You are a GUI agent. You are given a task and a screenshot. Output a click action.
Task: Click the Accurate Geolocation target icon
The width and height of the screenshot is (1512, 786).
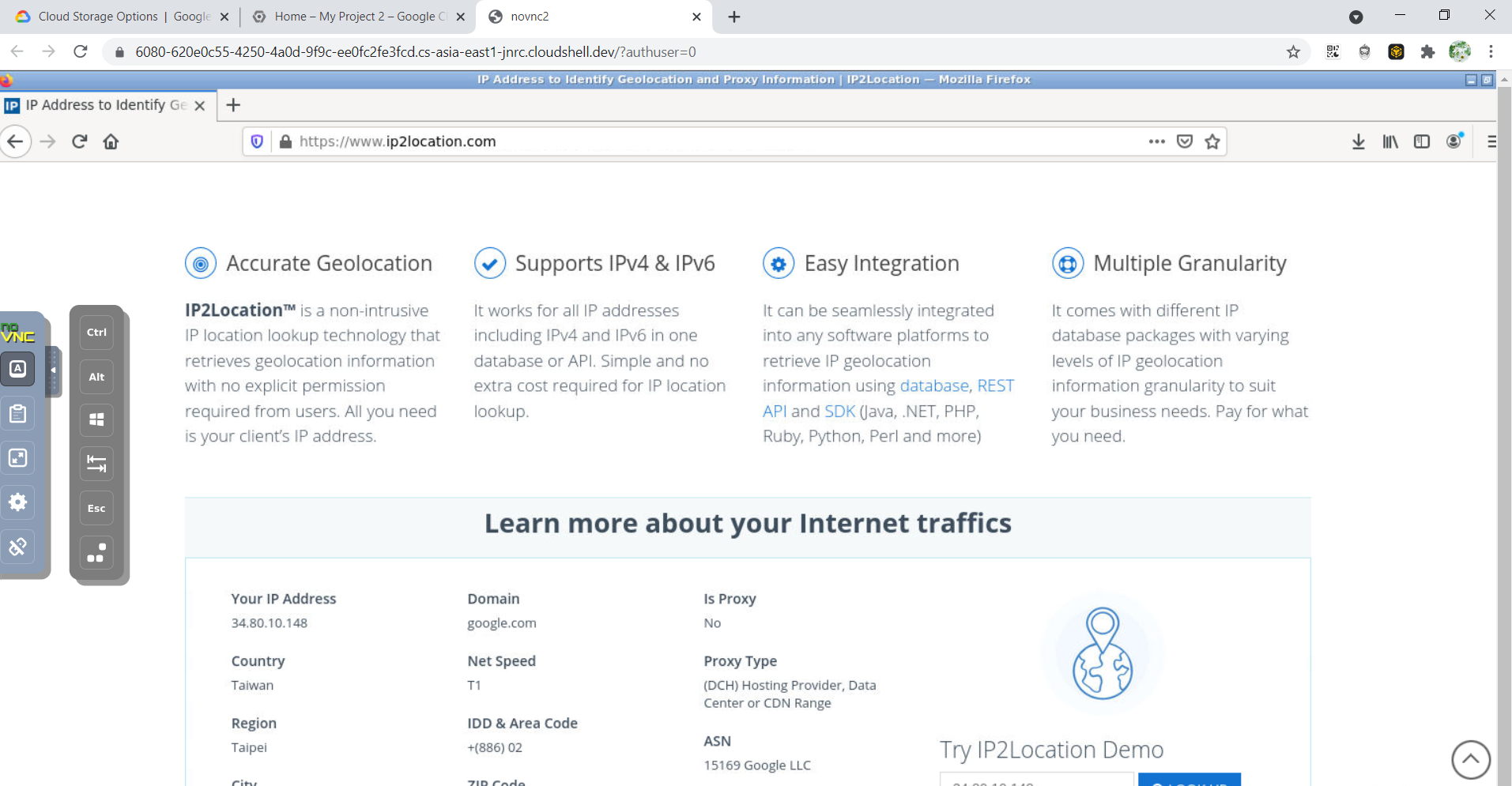(x=201, y=263)
